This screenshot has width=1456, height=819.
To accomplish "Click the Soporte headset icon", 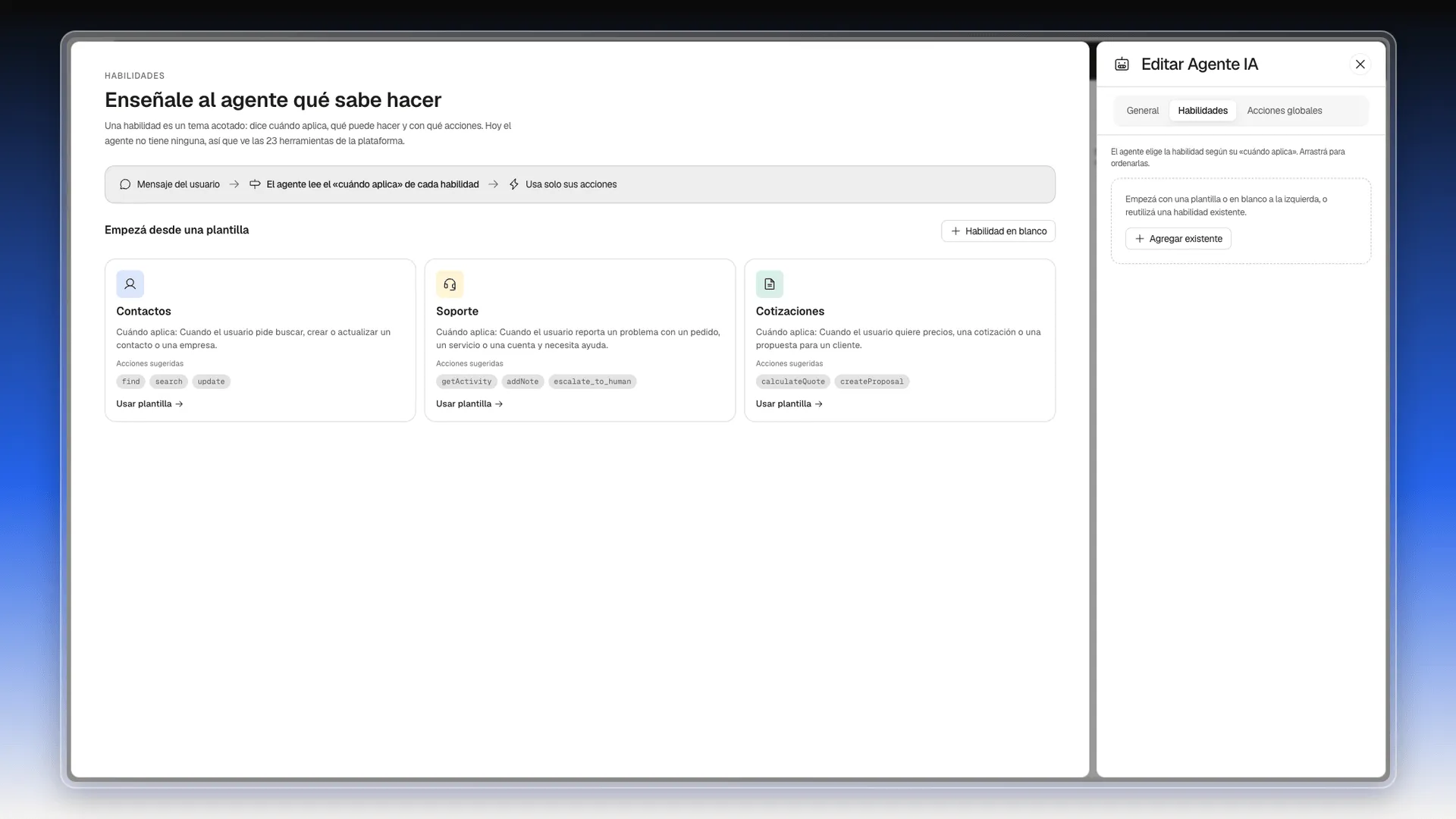I will (x=450, y=284).
